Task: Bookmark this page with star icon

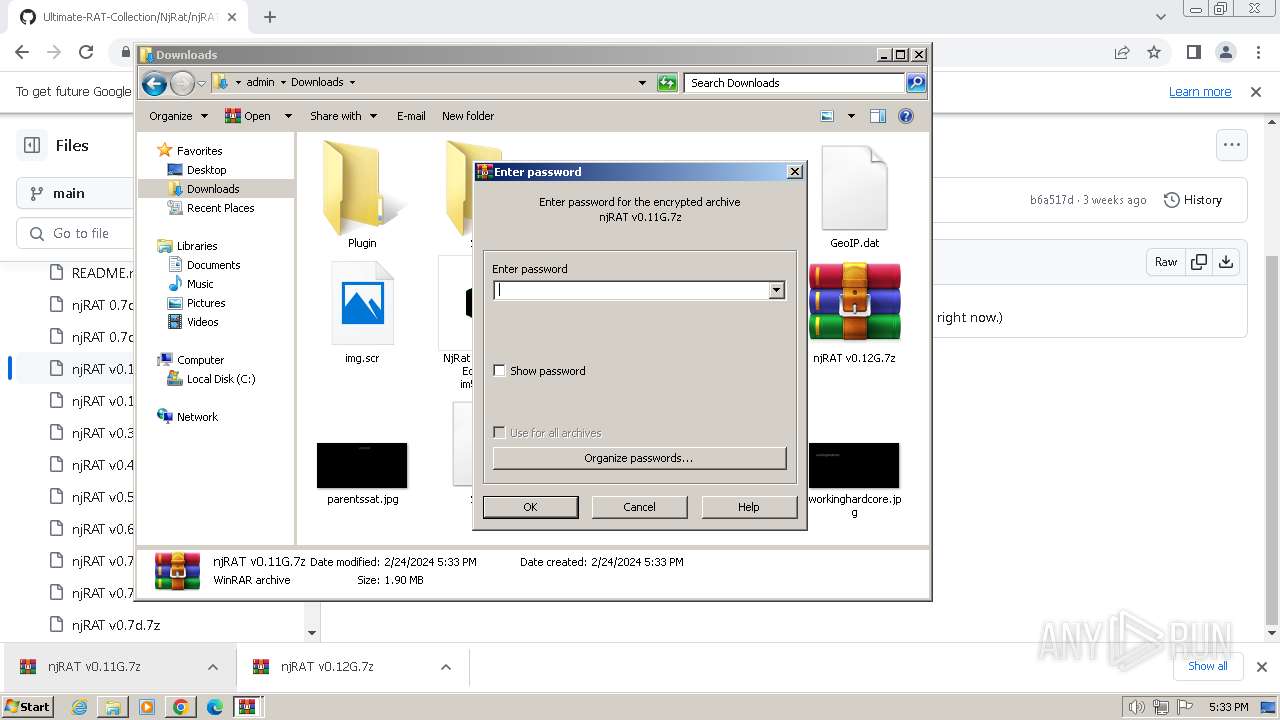Action: tap(1154, 53)
